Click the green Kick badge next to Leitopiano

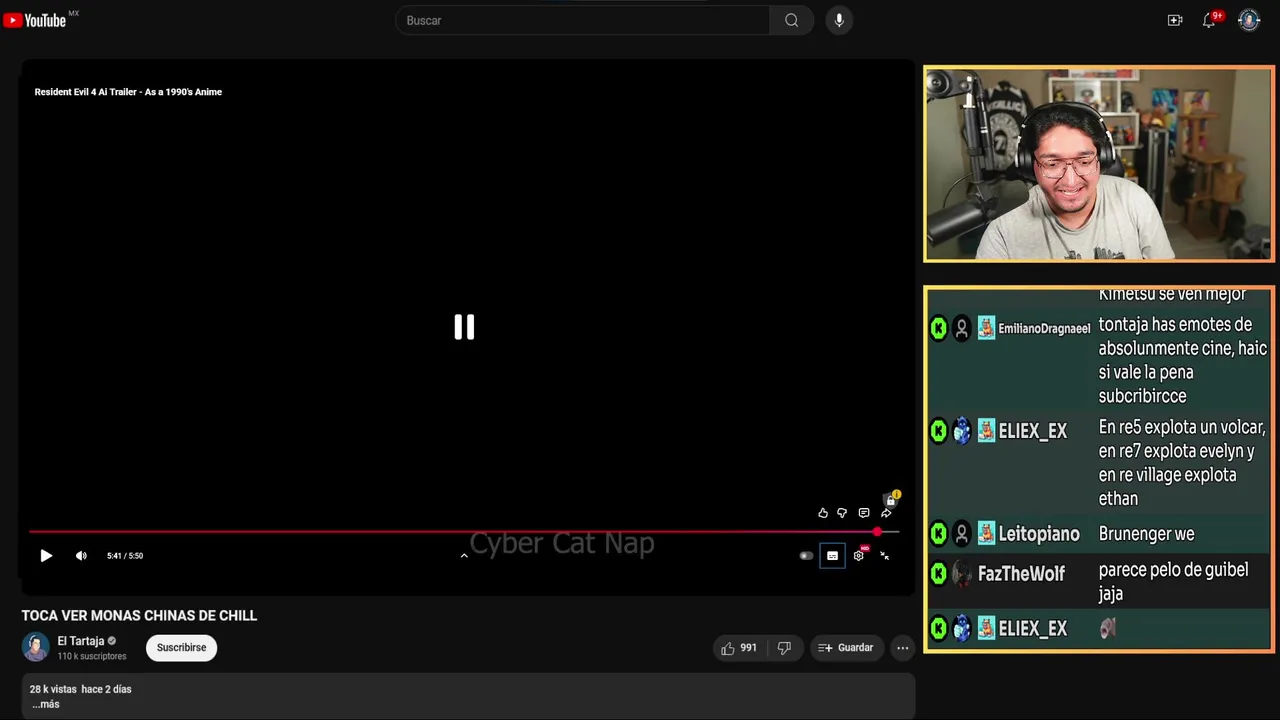(x=938, y=534)
